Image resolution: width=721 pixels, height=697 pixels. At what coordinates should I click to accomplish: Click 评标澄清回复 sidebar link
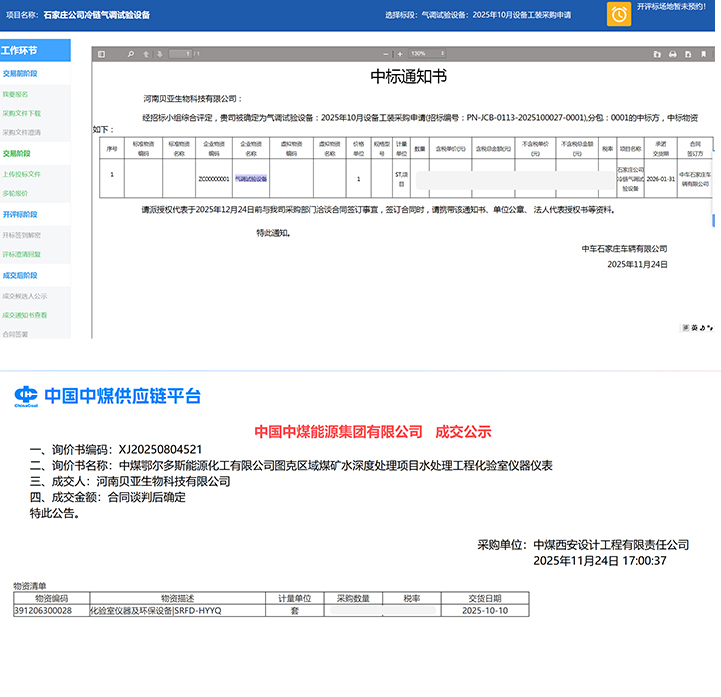coord(22,254)
